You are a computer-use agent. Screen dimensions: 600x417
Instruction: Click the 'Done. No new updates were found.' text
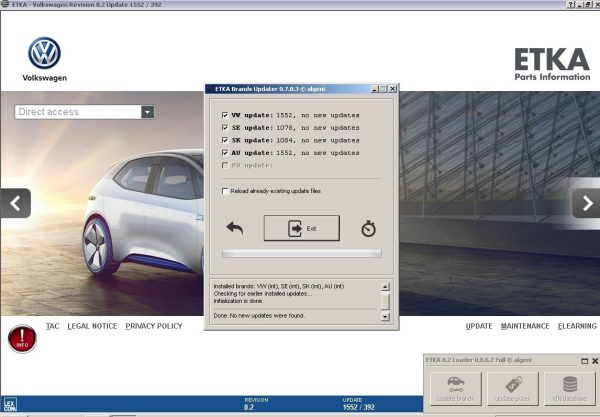point(259,316)
